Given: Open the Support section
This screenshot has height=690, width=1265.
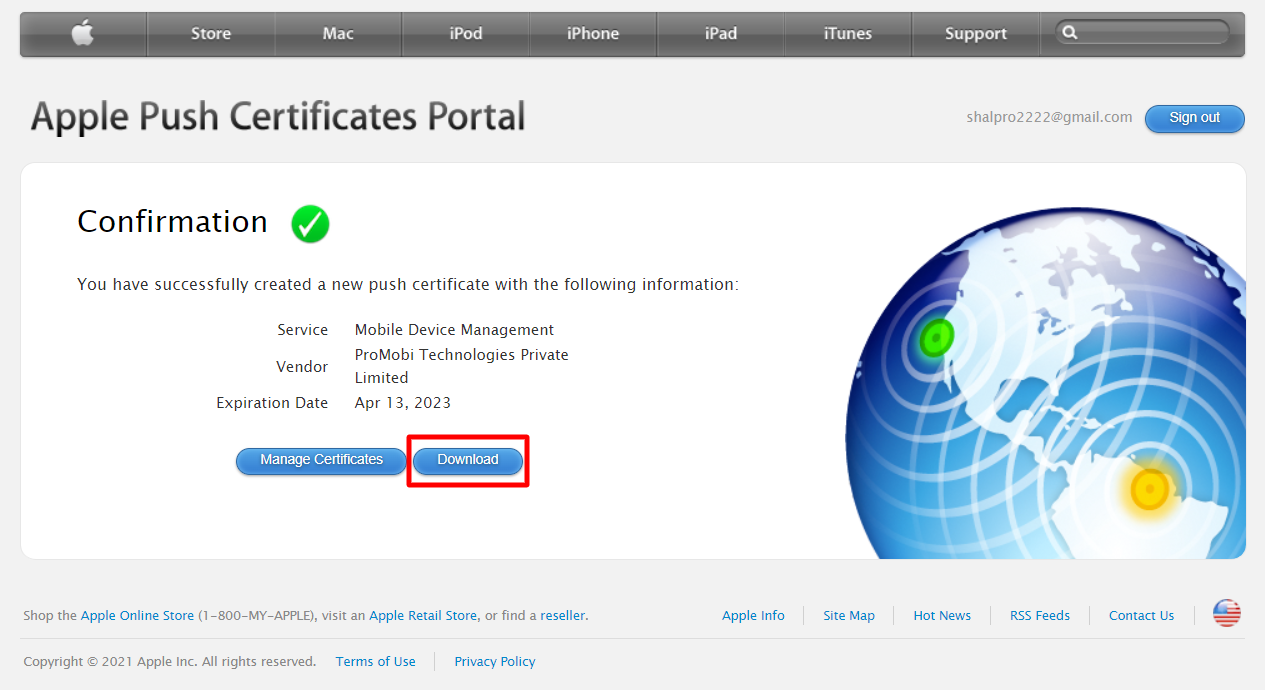Looking at the screenshot, I should pos(976,34).
